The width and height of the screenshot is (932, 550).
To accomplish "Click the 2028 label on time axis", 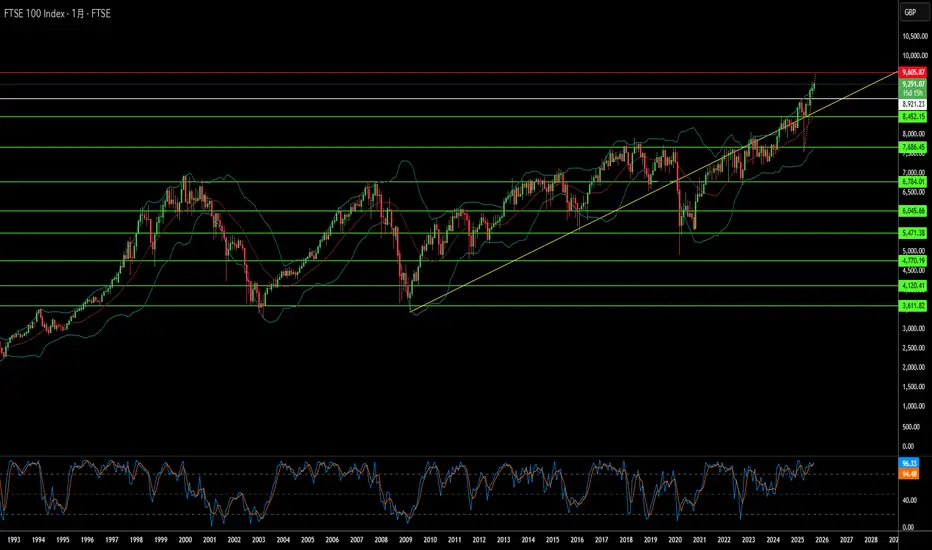I will pos(871,540).
